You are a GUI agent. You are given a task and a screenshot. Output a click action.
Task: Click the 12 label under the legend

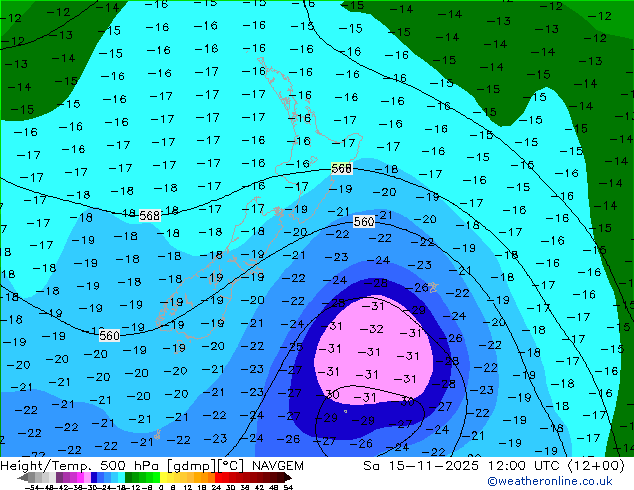(188, 488)
